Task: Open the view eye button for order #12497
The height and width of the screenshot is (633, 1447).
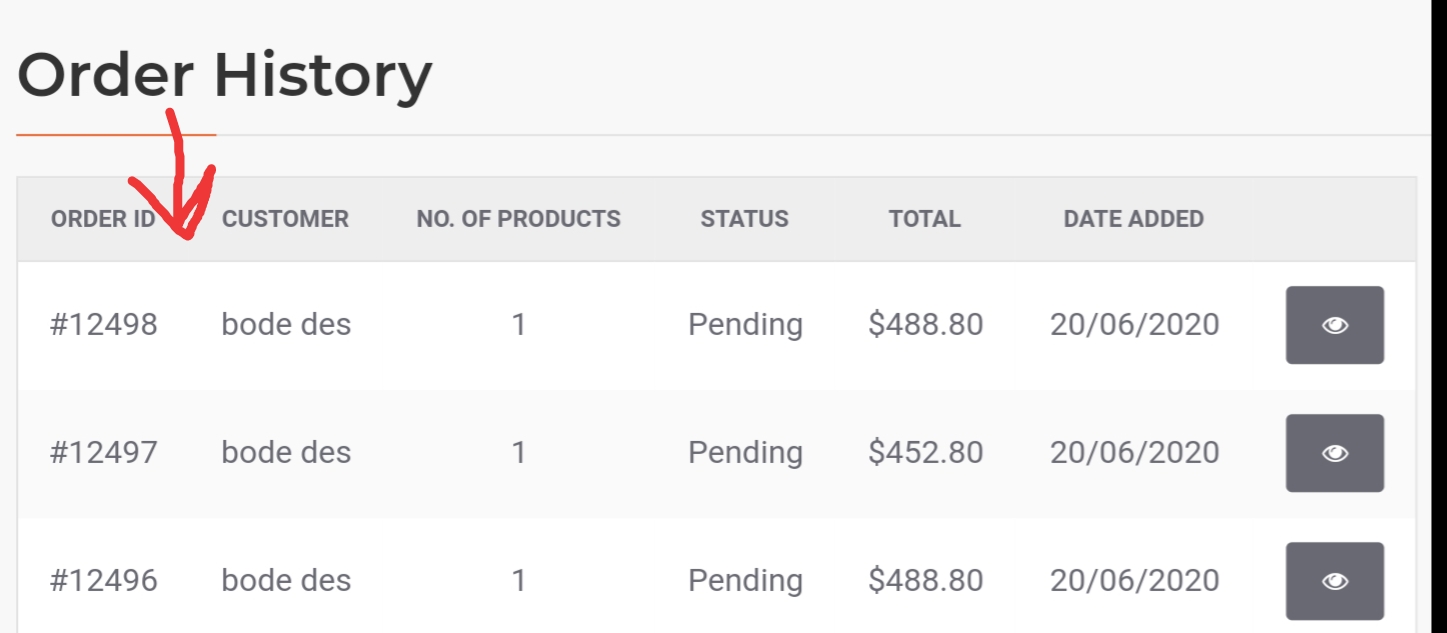Action: pos(1334,453)
